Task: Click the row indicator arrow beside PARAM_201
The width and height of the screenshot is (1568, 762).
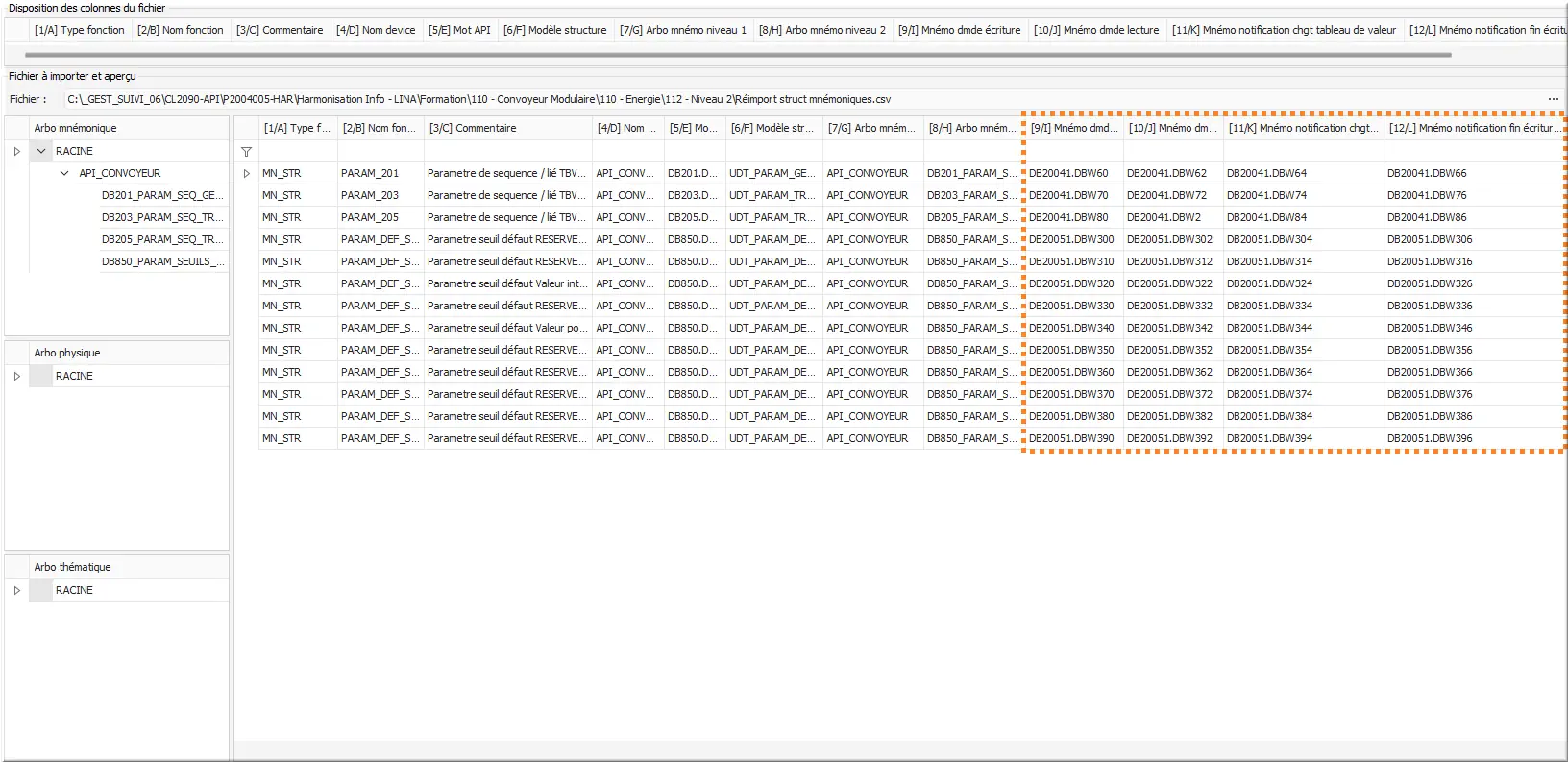Action: click(246, 174)
